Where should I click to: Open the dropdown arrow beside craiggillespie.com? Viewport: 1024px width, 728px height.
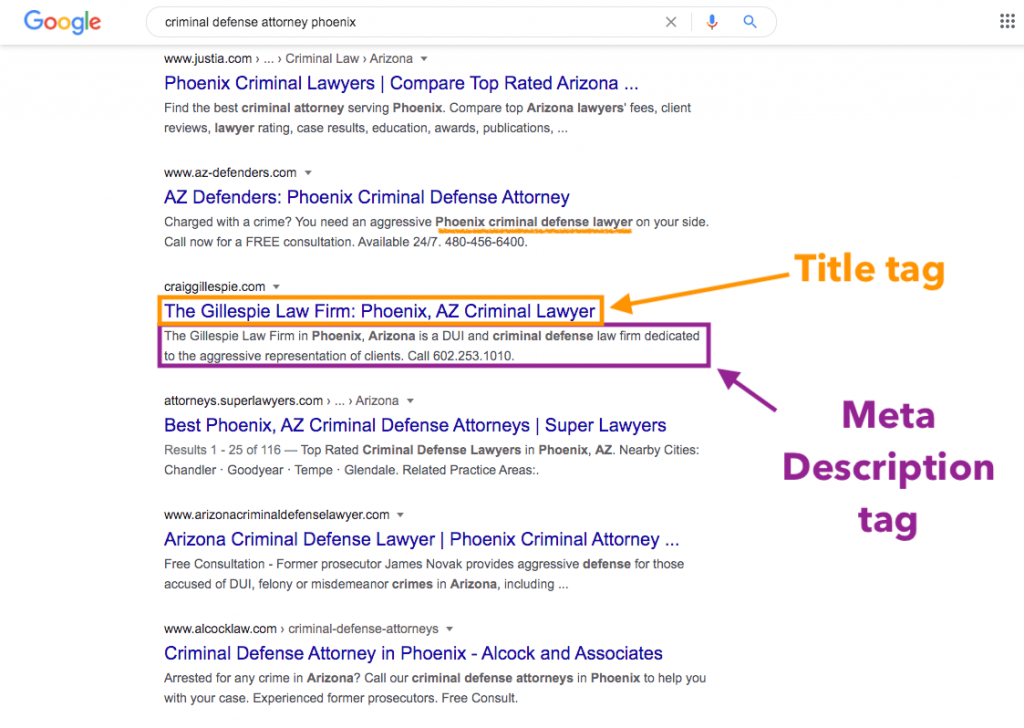276,287
